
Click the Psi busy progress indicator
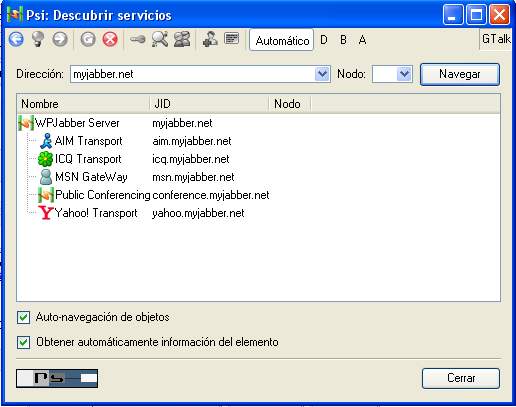(57, 378)
